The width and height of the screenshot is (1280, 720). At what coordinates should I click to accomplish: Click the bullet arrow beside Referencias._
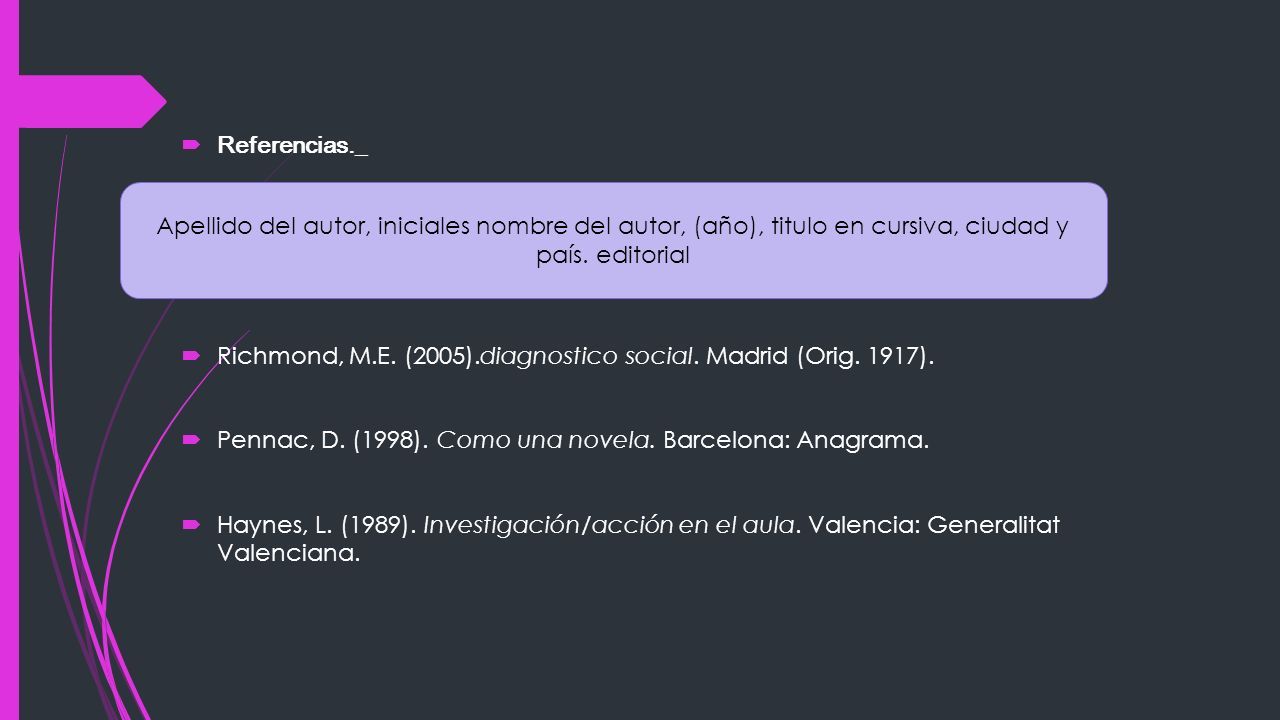point(190,145)
